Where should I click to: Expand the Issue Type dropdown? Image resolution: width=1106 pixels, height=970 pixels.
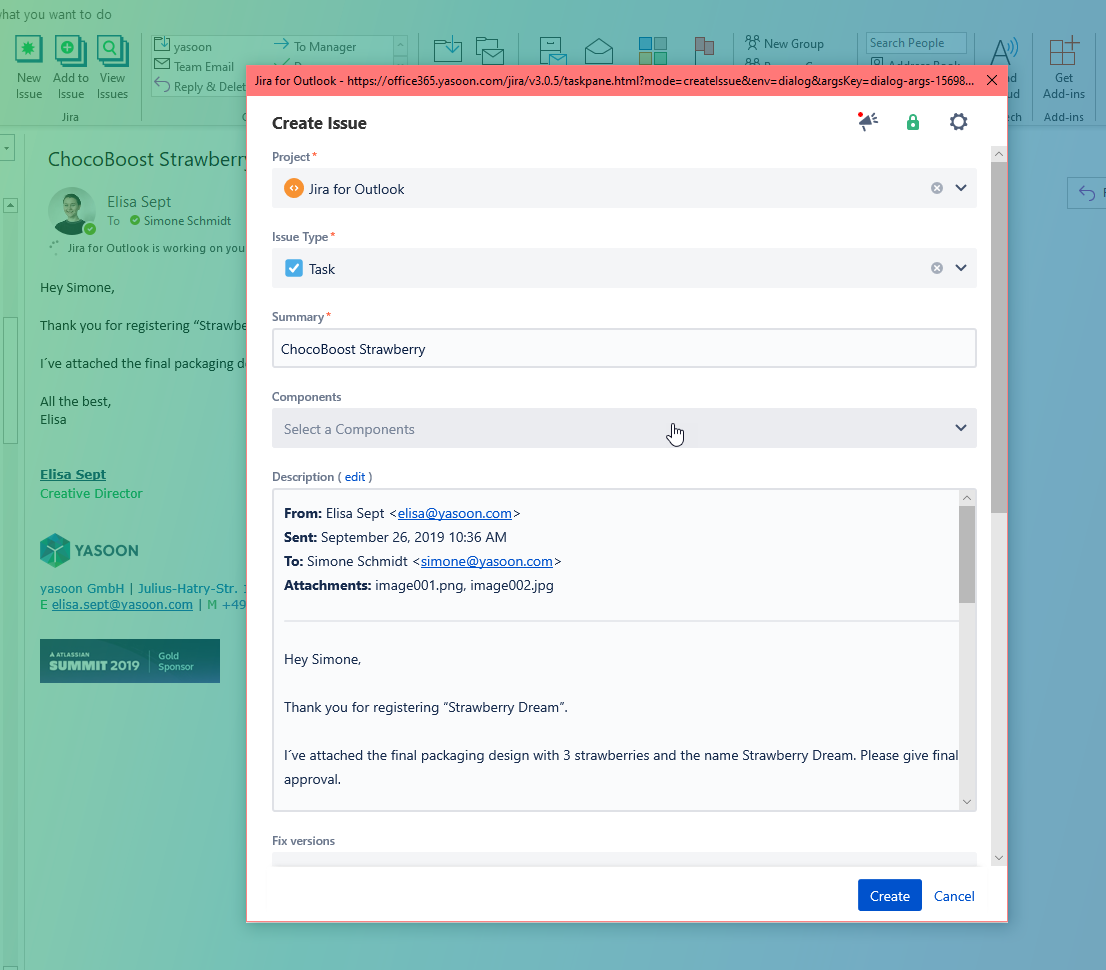click(961, 268)
